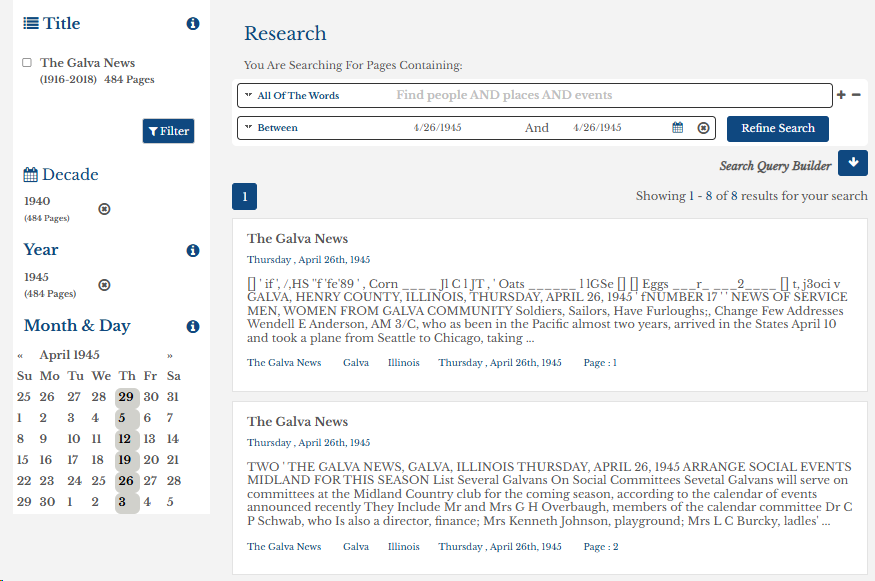Click the info icon next to Title
The height and width of the screenshot is (581, 875).
pos(193,24)
